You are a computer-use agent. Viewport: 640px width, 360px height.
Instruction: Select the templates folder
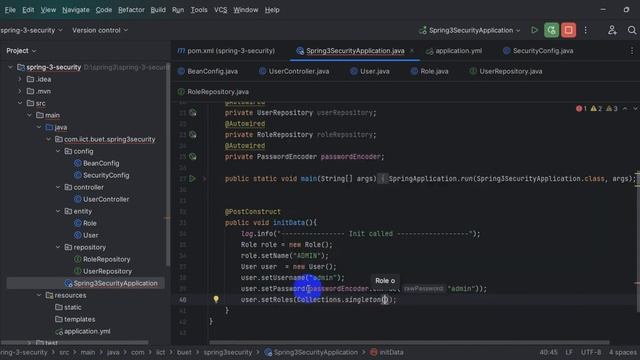pos(75,319)
